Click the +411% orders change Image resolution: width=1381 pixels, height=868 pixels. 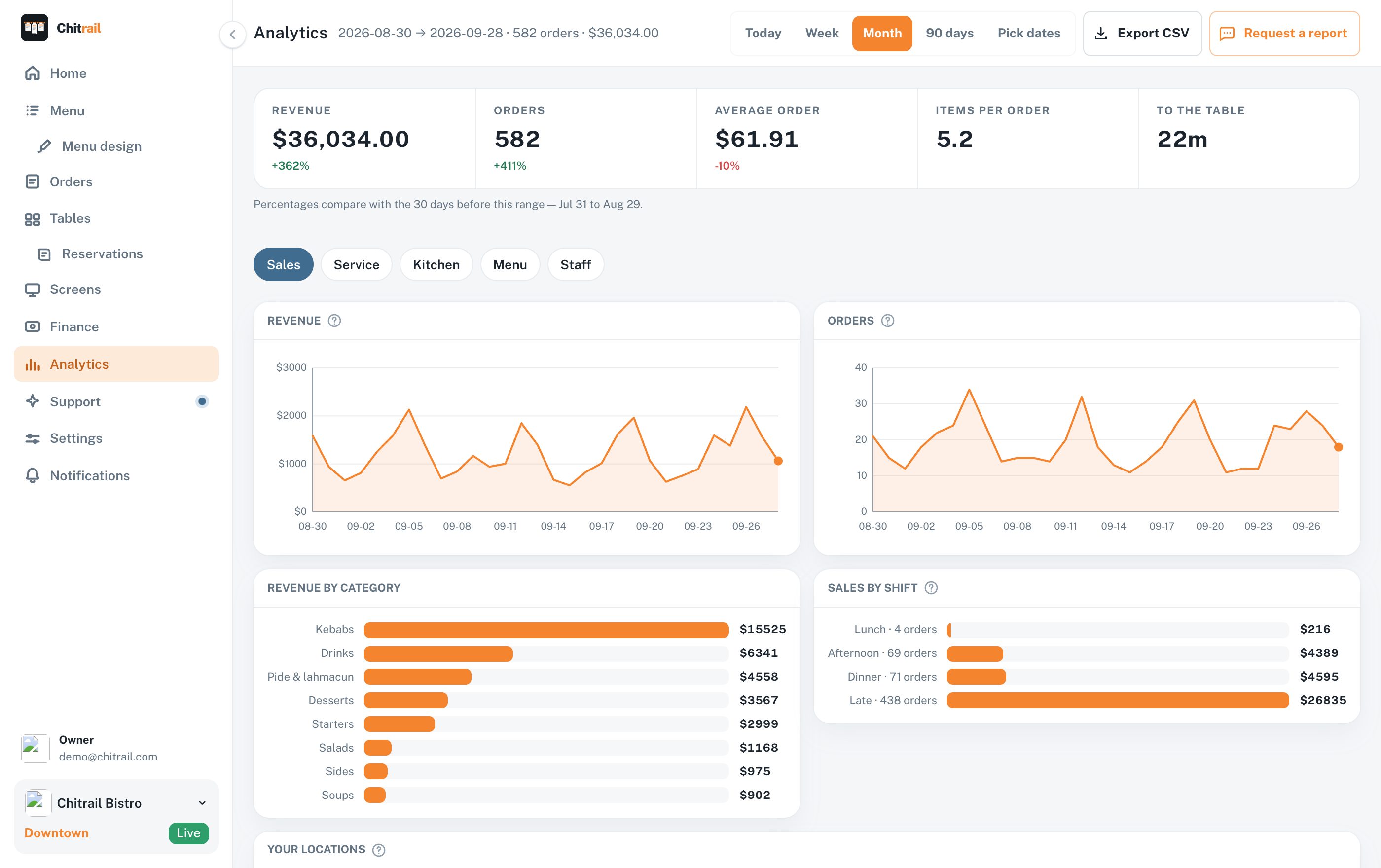(510, 166)
